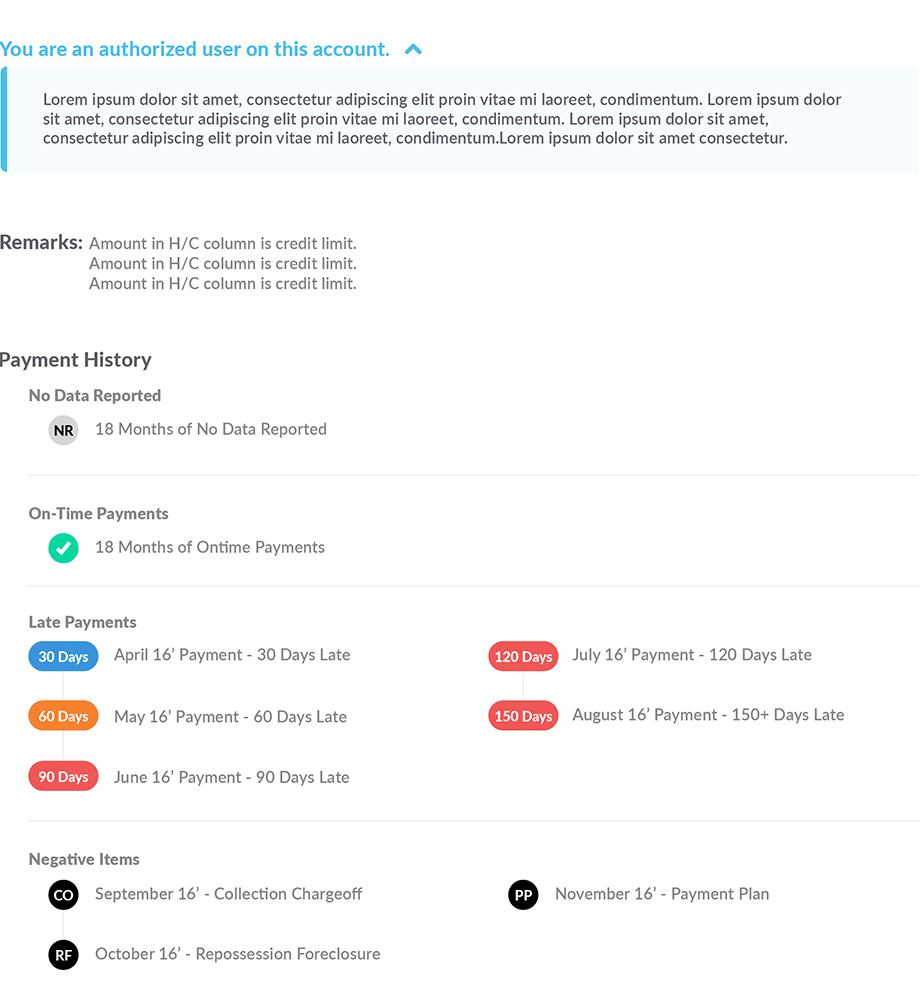
Task: Select the red 150 Days badge
Action: (523, 716)
